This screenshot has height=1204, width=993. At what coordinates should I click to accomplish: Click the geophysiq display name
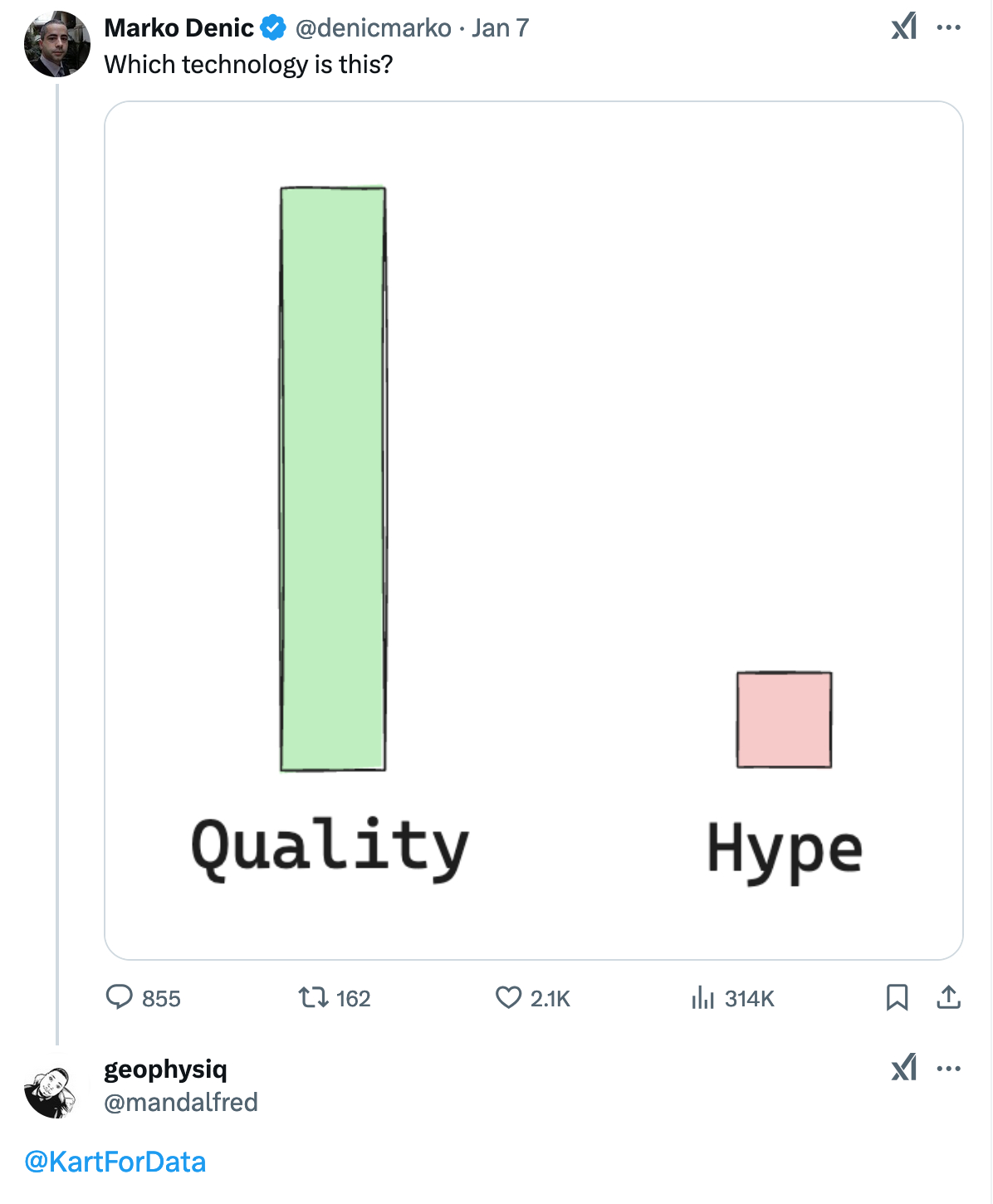[165, 1069]
